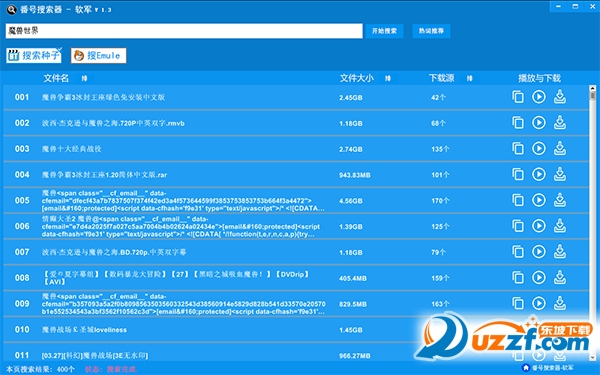Close the 番号搜索器 window

pyautogui.click(x=592, y=7)
